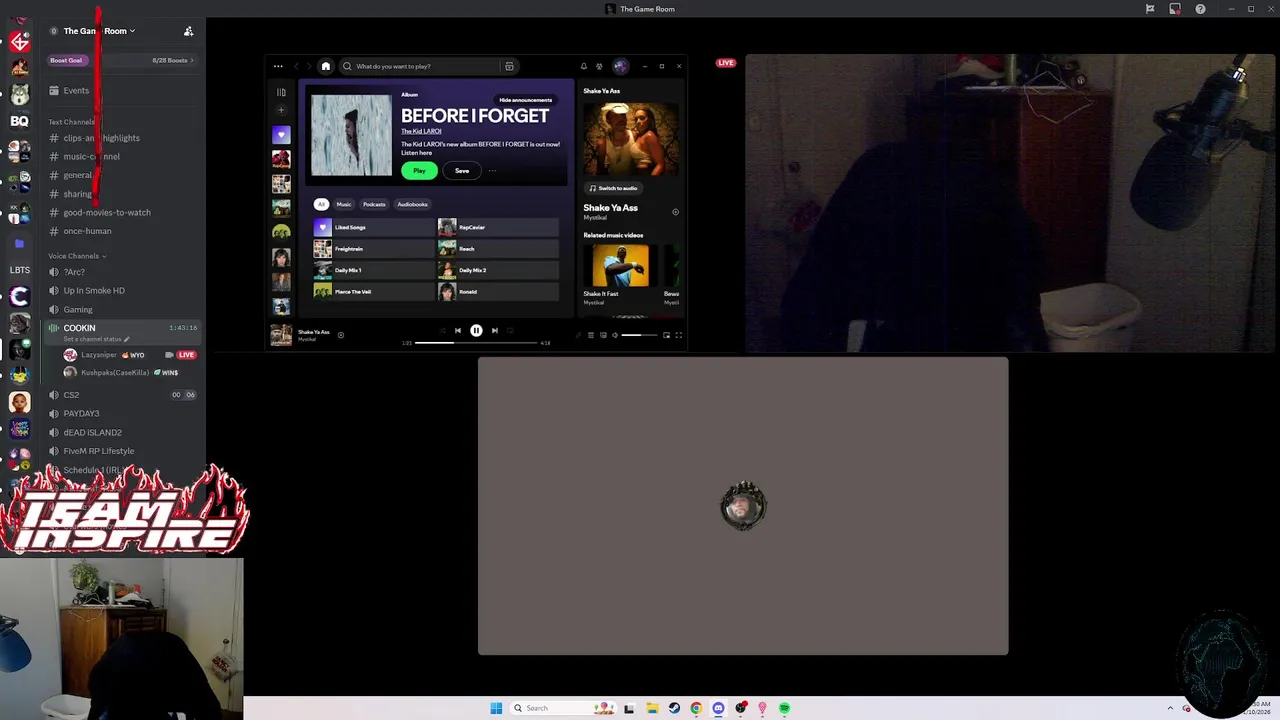Seek on the Spotify song progress bar
Viewport: 1280px width, 720px height.
click(476, 343)
